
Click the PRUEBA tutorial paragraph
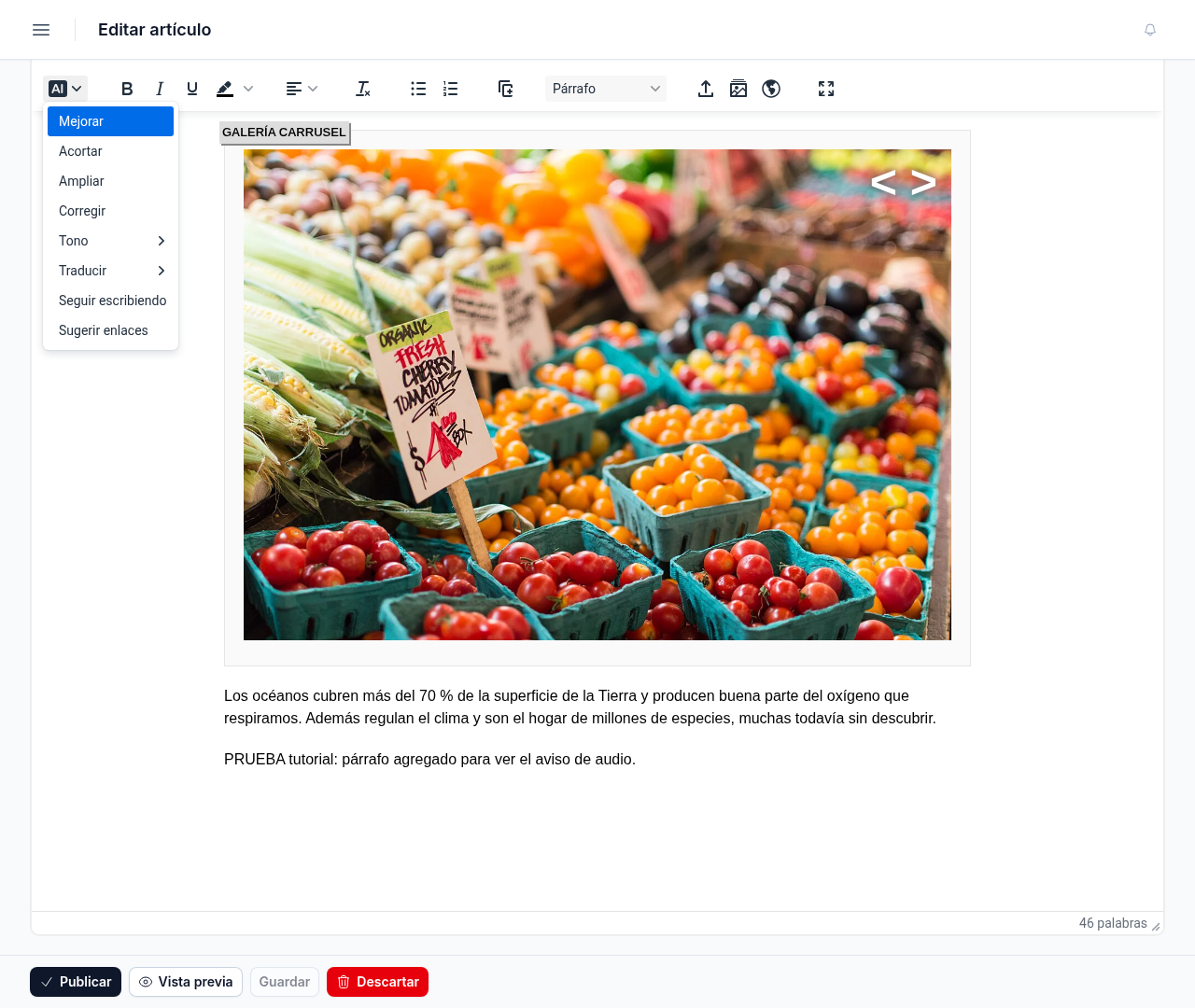[429, 760]
